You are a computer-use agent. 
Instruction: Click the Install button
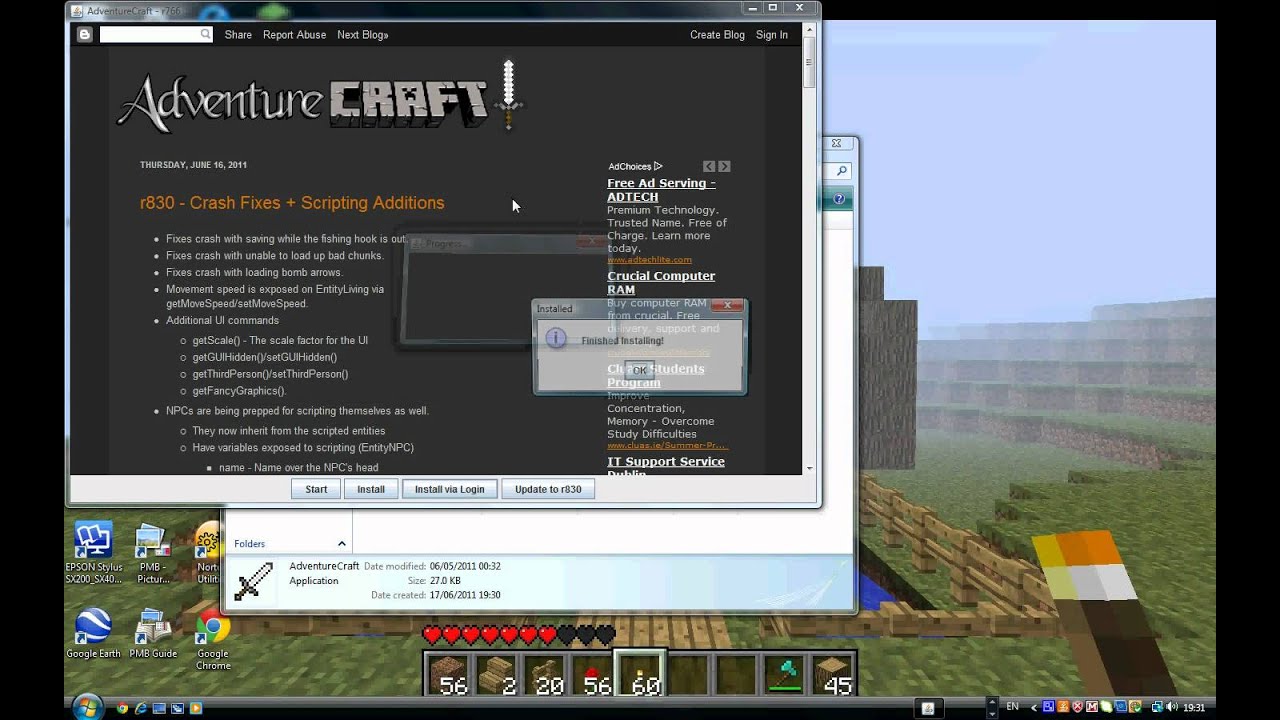point(371,489)
